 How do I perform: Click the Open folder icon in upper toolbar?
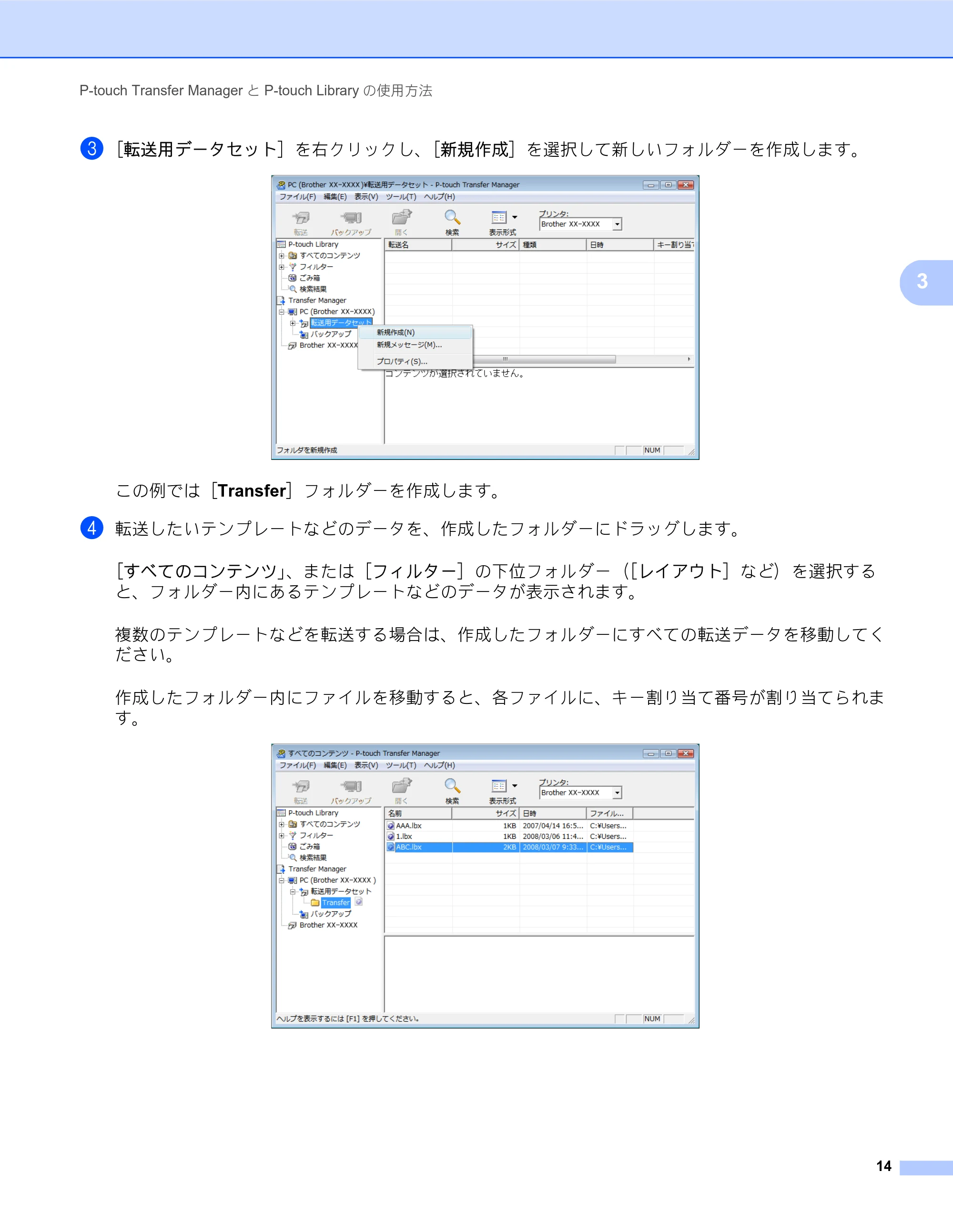[402, 217]
